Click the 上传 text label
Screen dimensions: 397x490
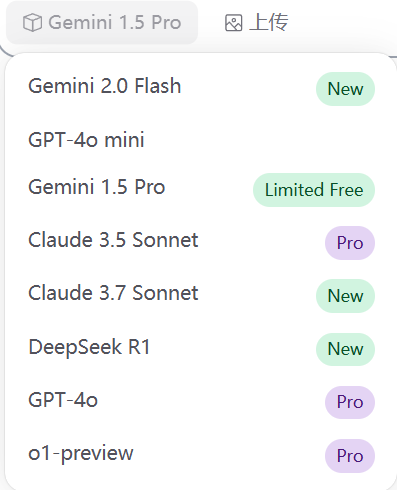pyautogui.click(x=269, y=23)
